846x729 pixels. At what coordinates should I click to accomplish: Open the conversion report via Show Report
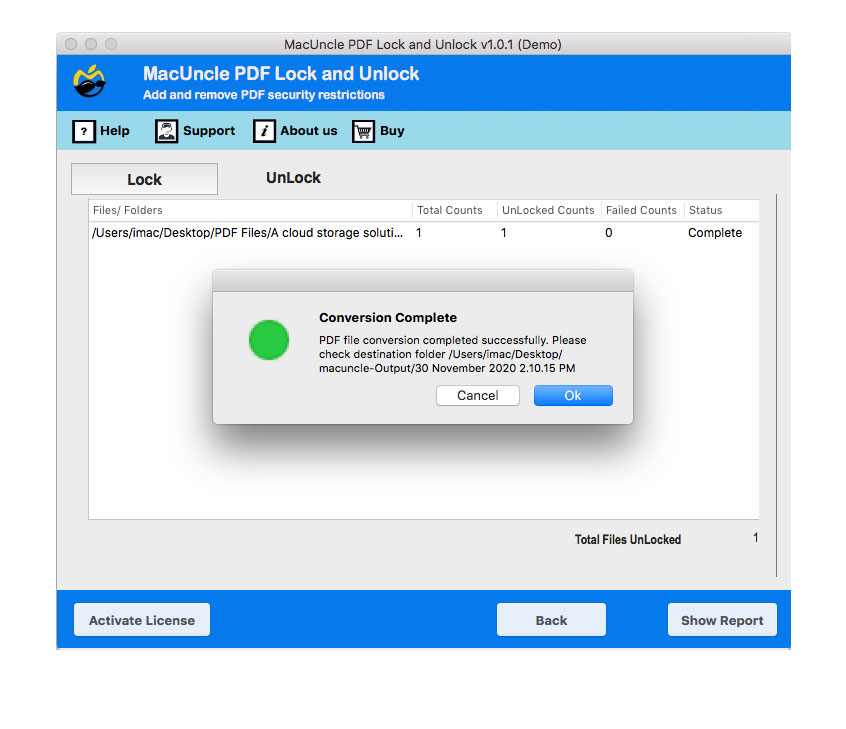722,619
